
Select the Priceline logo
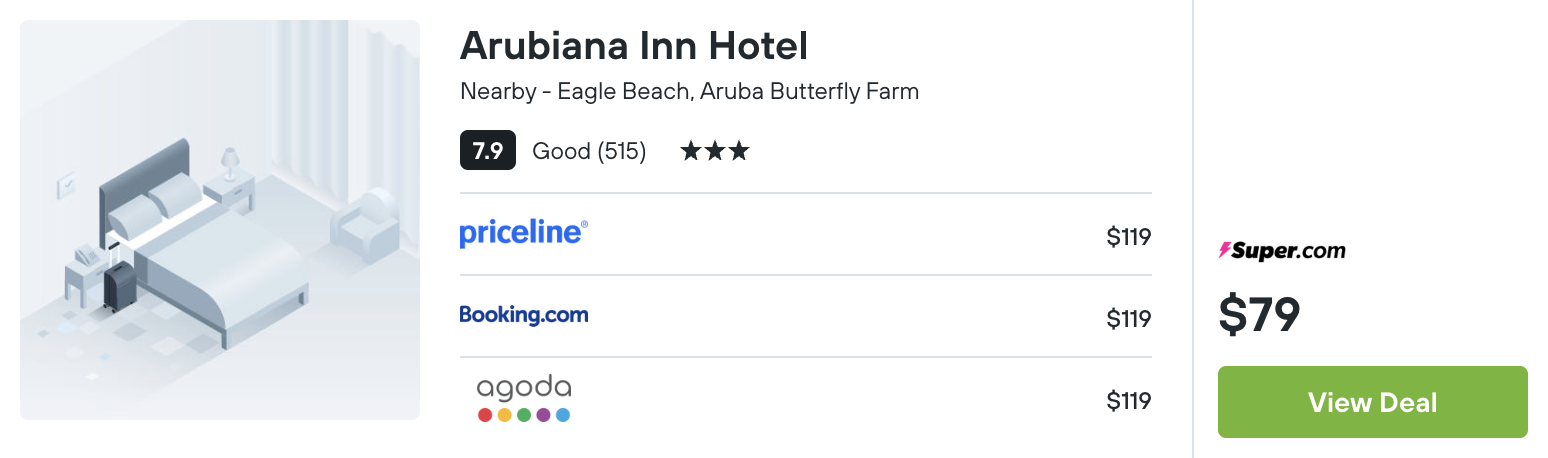523,233
